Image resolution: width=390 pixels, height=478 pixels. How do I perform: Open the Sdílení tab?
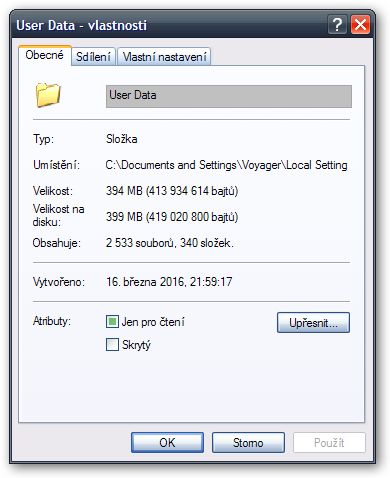coord(93,57)
